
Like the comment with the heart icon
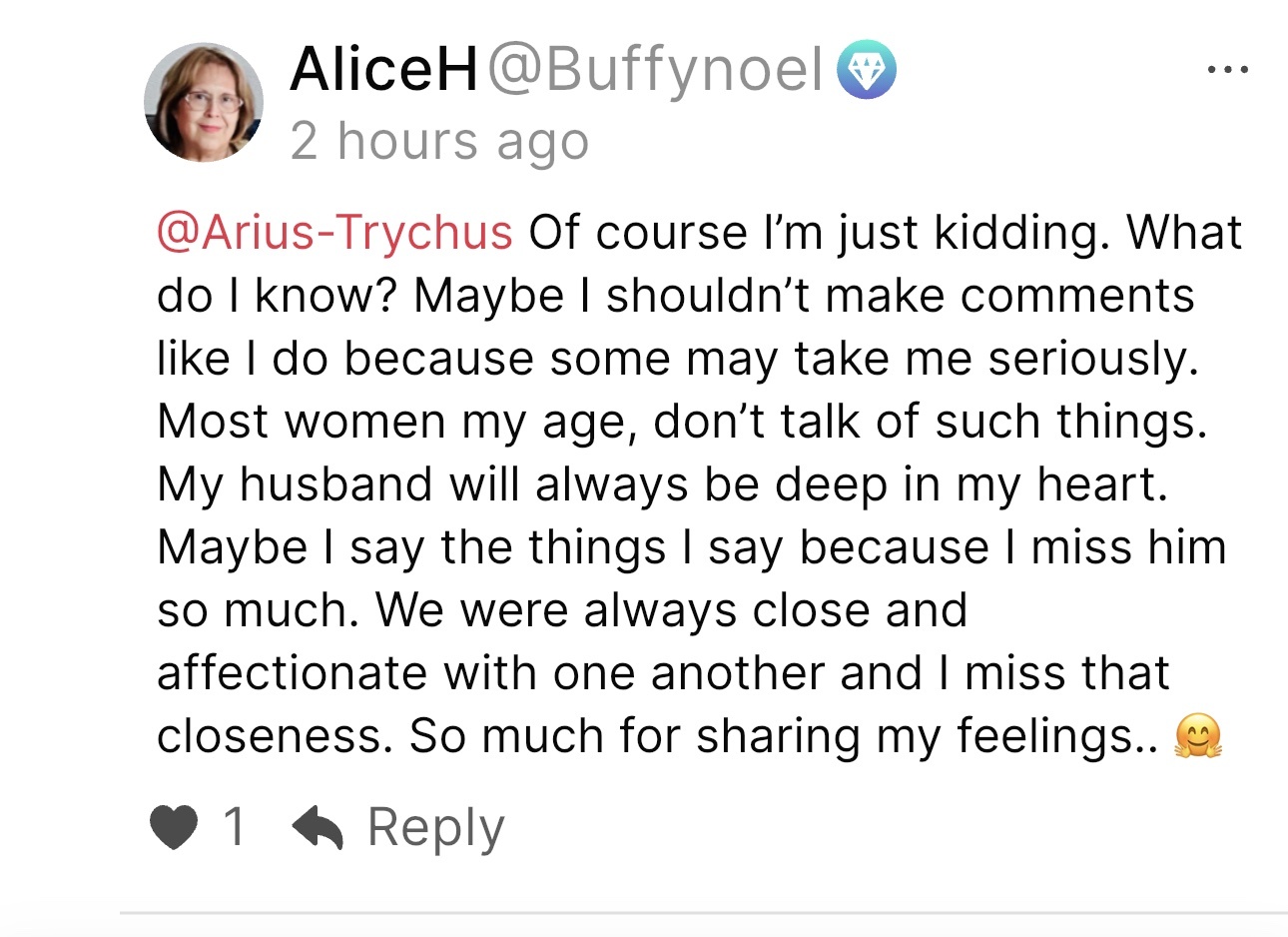point(174,828)
